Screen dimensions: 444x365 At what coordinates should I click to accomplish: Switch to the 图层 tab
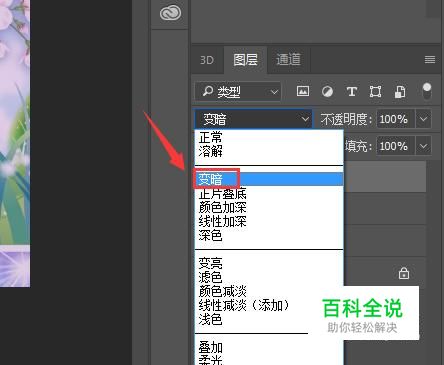pos(245,60)
